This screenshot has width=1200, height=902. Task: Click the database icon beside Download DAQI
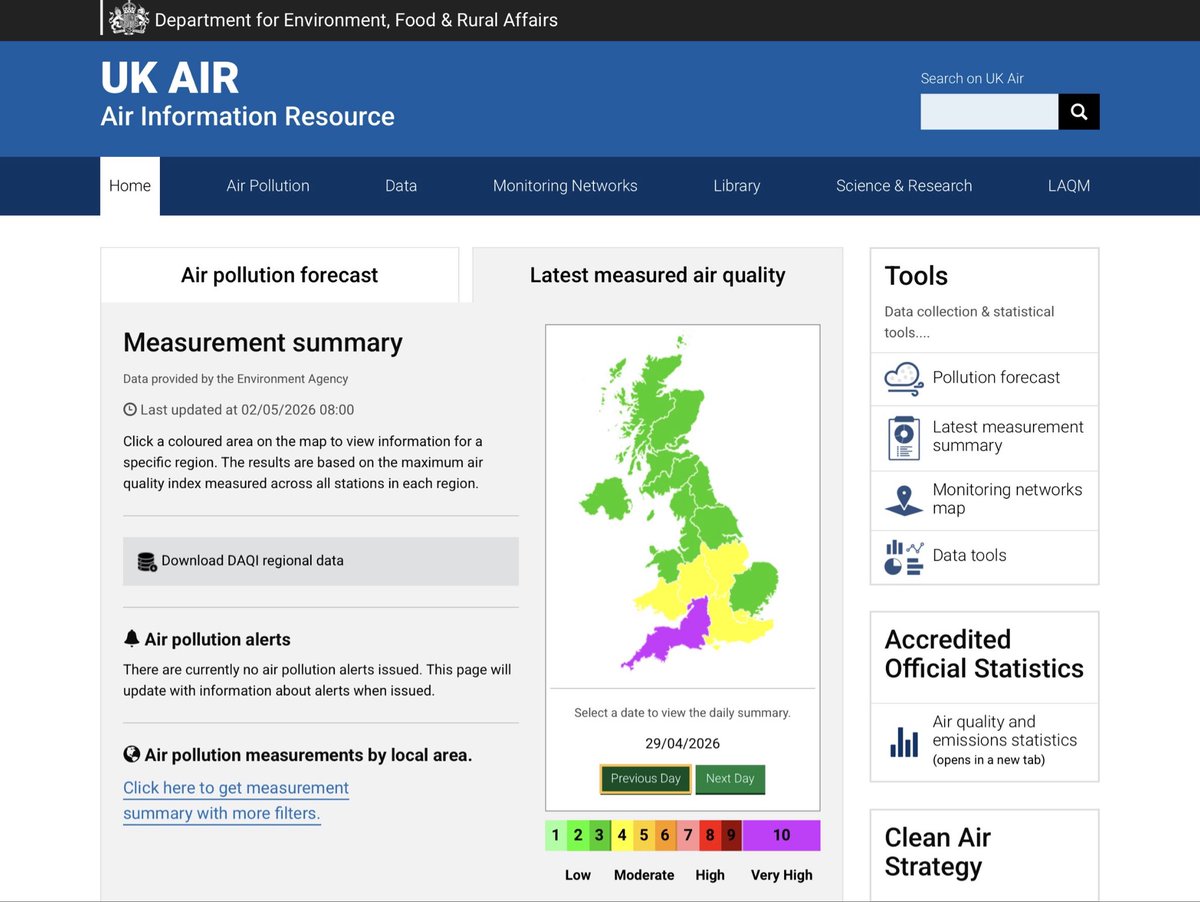tap(147, 561)
